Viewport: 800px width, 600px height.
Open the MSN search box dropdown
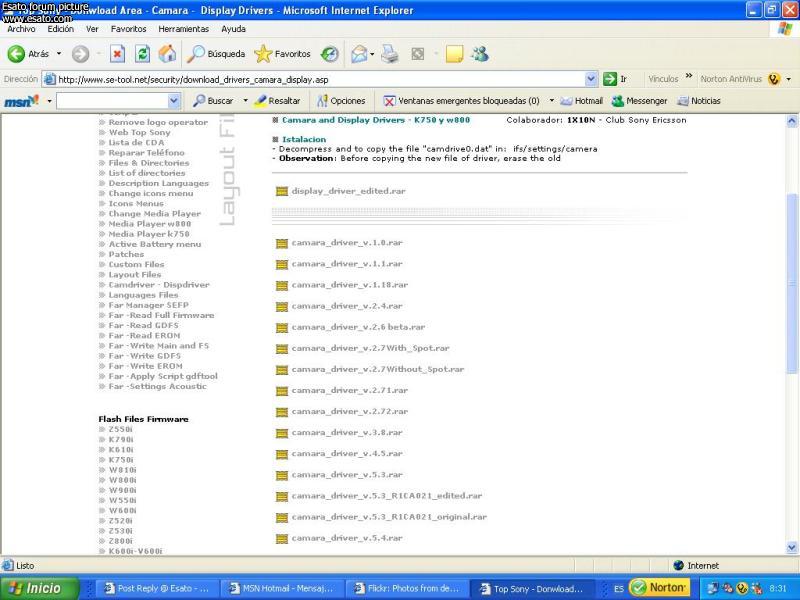click(x=173, y=101)
